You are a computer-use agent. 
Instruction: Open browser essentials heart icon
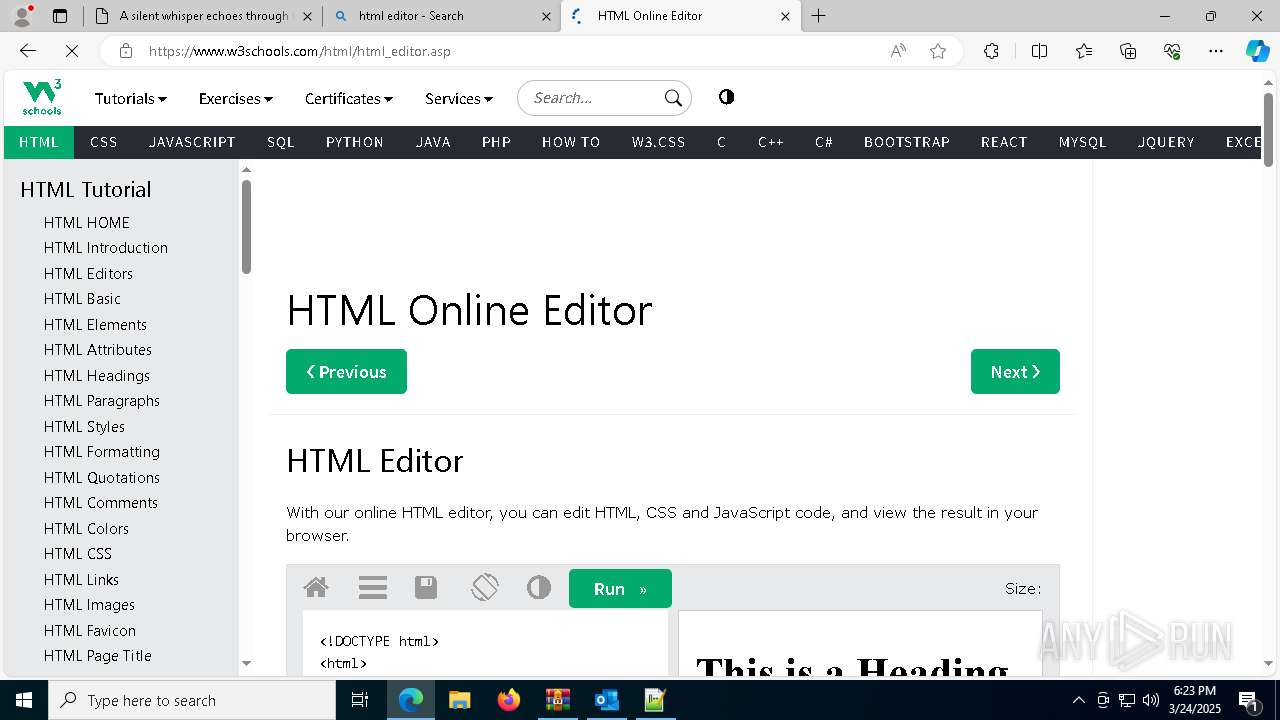pos(1172,51)
